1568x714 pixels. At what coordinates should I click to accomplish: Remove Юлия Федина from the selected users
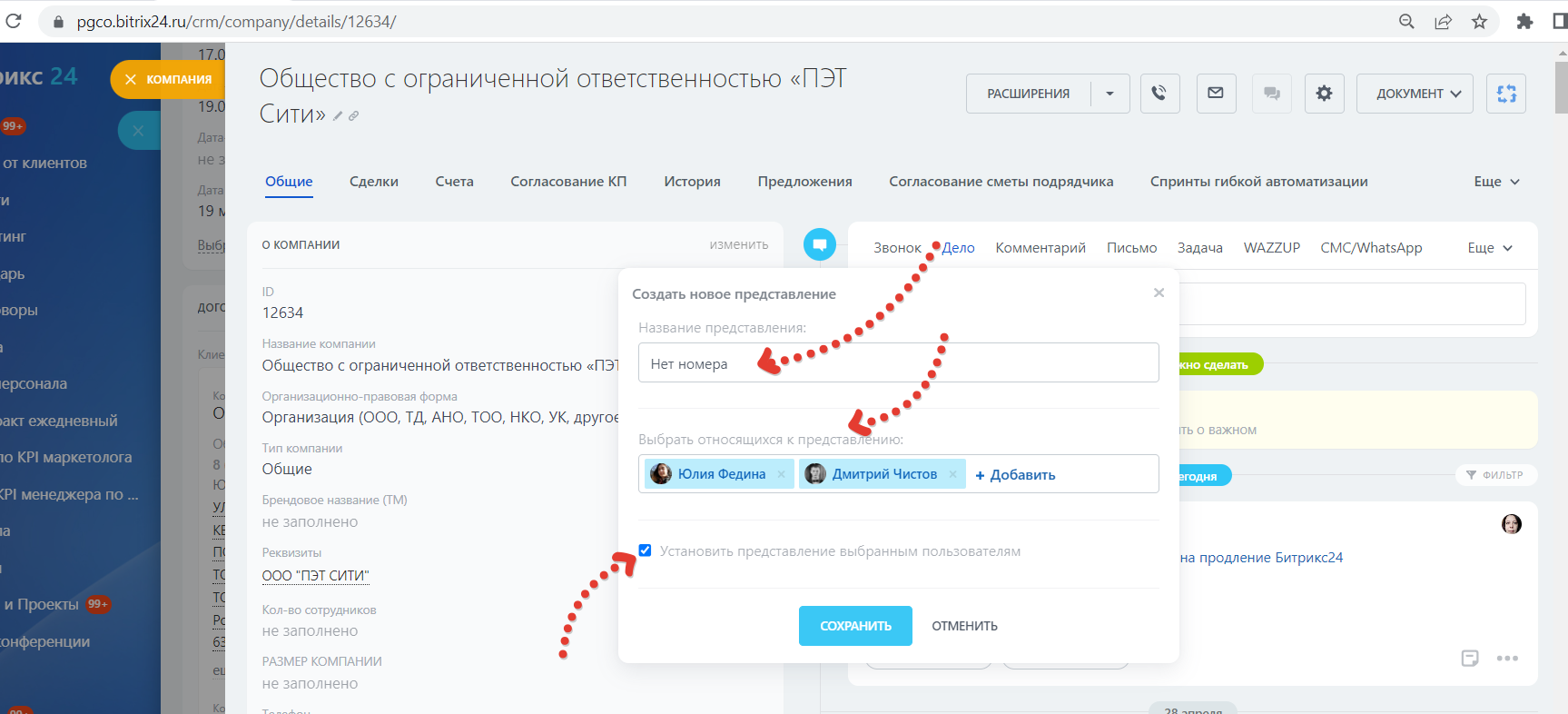(x=781, y=474)
